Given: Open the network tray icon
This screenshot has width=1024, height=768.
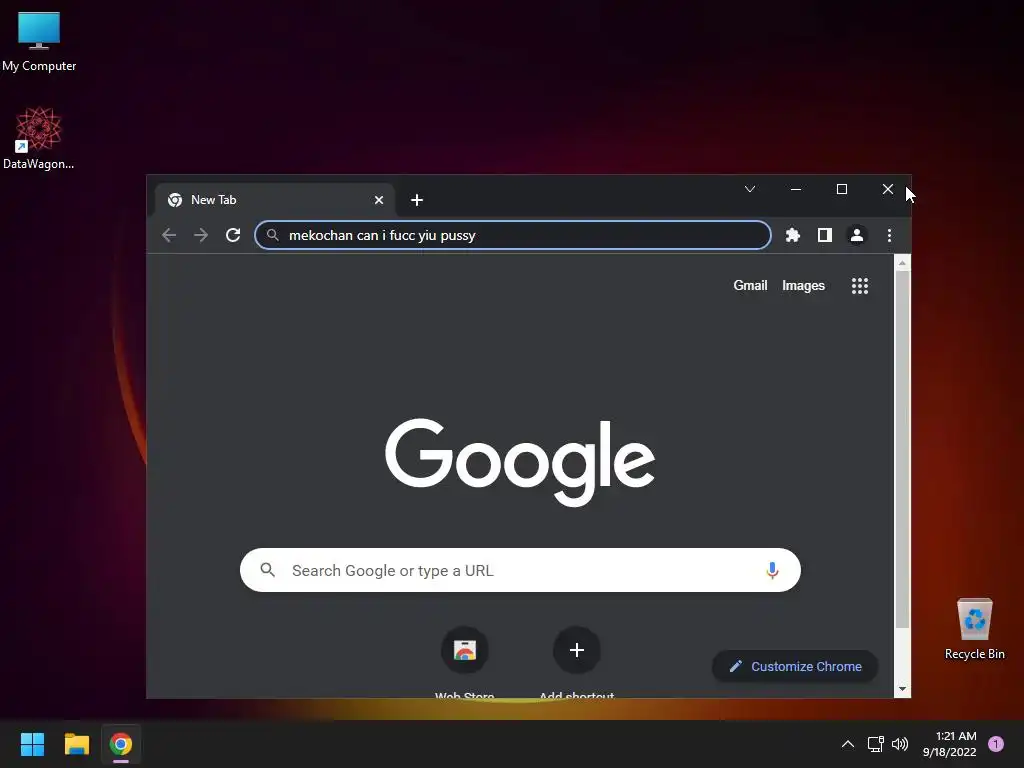Looking at the screenshot, I should coord(875,744).
